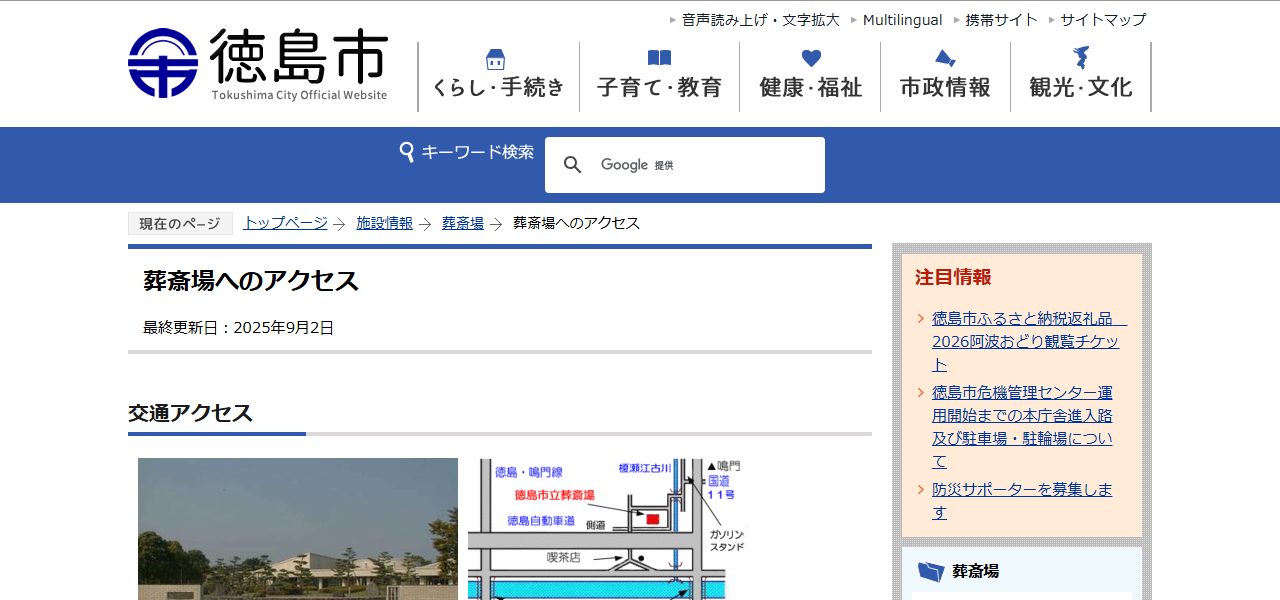Open 音声読み上げ・文字拡大 link
1280x600 pixels.
(761, 20)
